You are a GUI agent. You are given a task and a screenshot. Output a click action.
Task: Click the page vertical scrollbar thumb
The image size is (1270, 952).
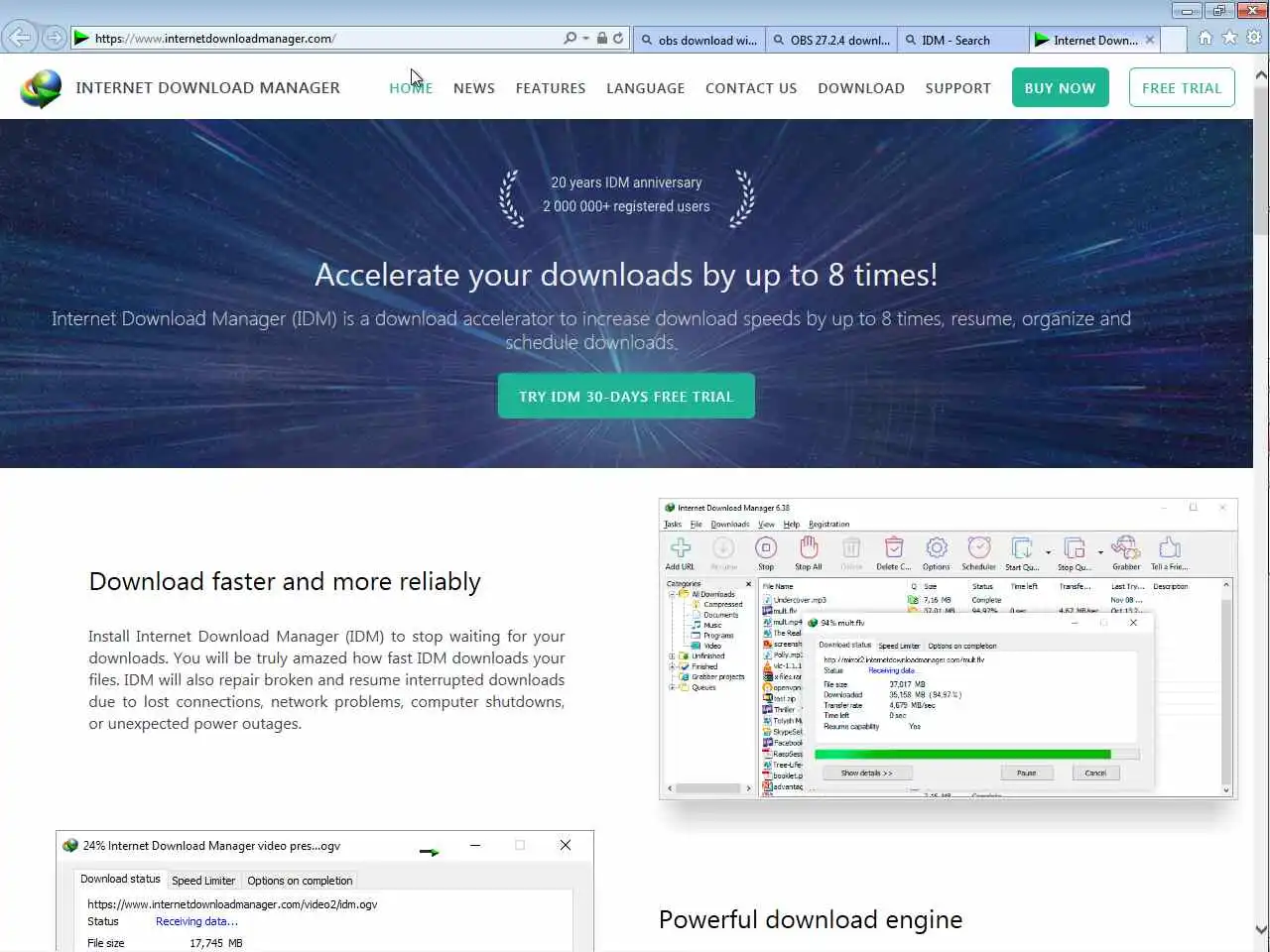coord(1261,159)
